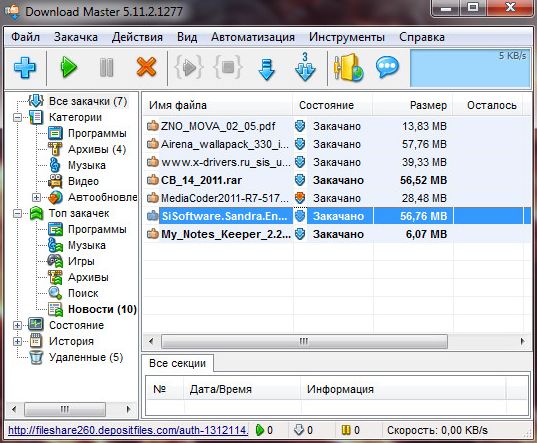Open the Инструменты menu

(347, 37)
